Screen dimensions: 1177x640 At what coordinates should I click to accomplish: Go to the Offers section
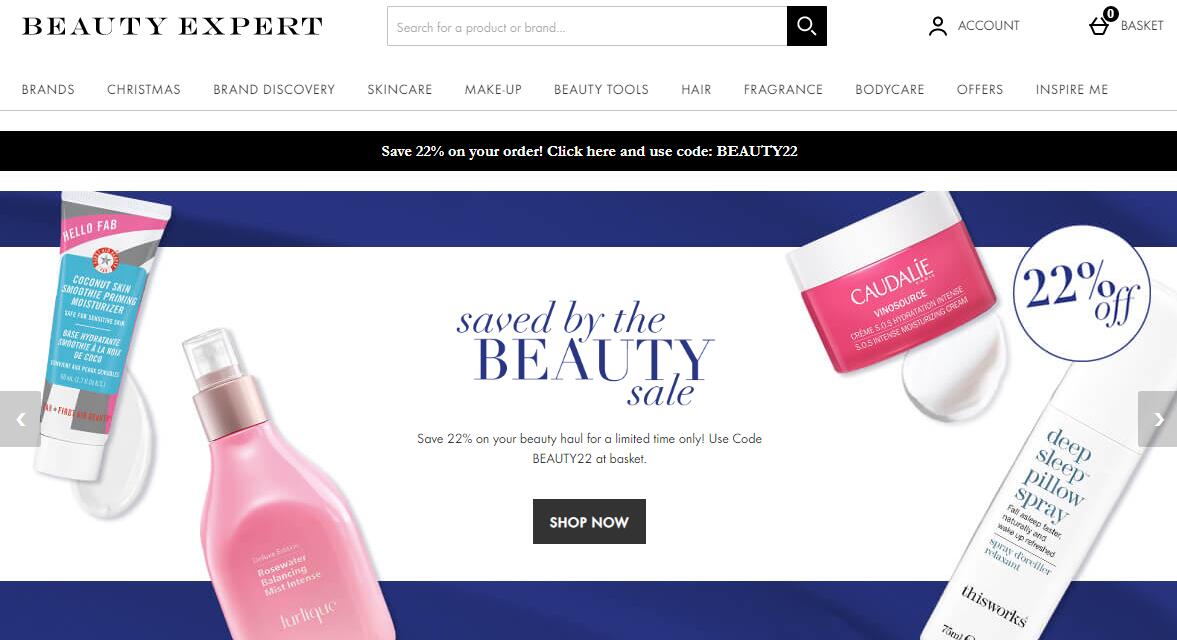click(980, 89)
